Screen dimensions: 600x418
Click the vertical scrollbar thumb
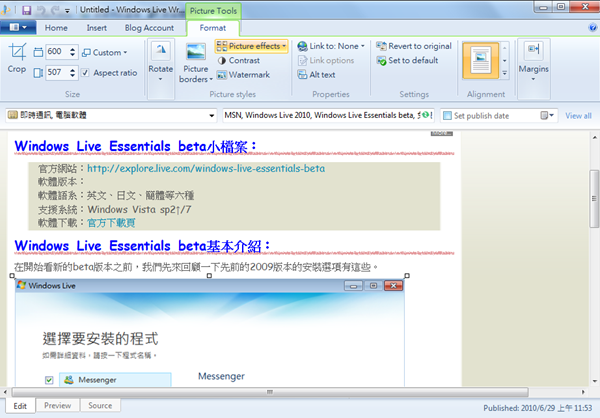594,198
